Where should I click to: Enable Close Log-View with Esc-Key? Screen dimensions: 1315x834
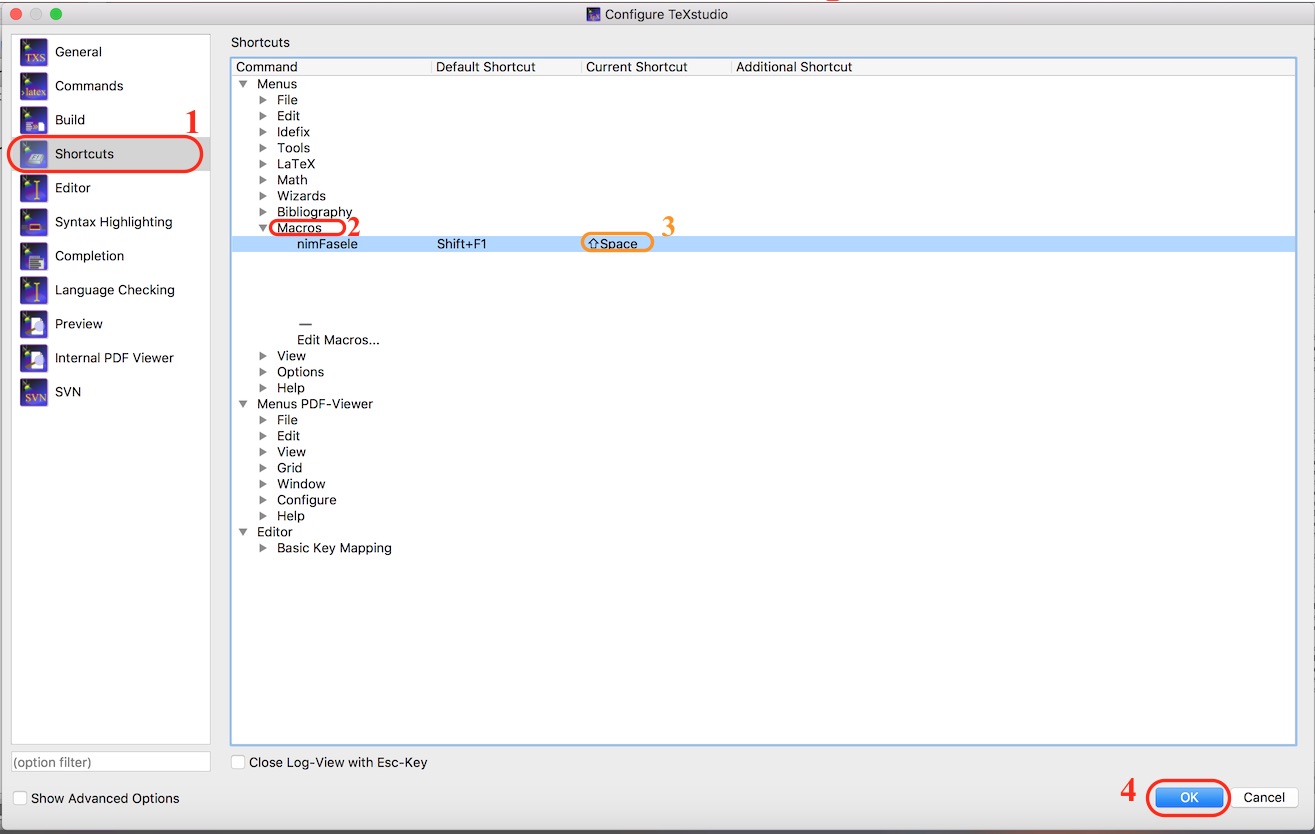(238, 762)
